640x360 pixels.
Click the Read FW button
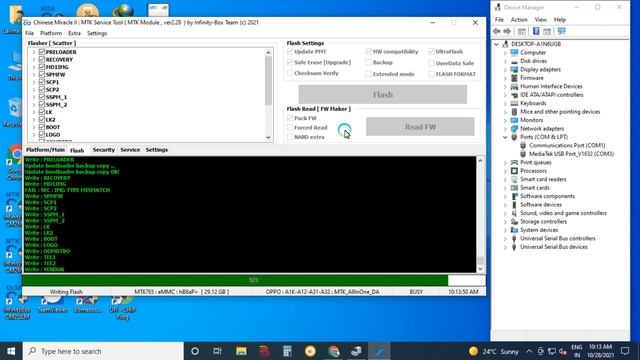click(420, 127)
